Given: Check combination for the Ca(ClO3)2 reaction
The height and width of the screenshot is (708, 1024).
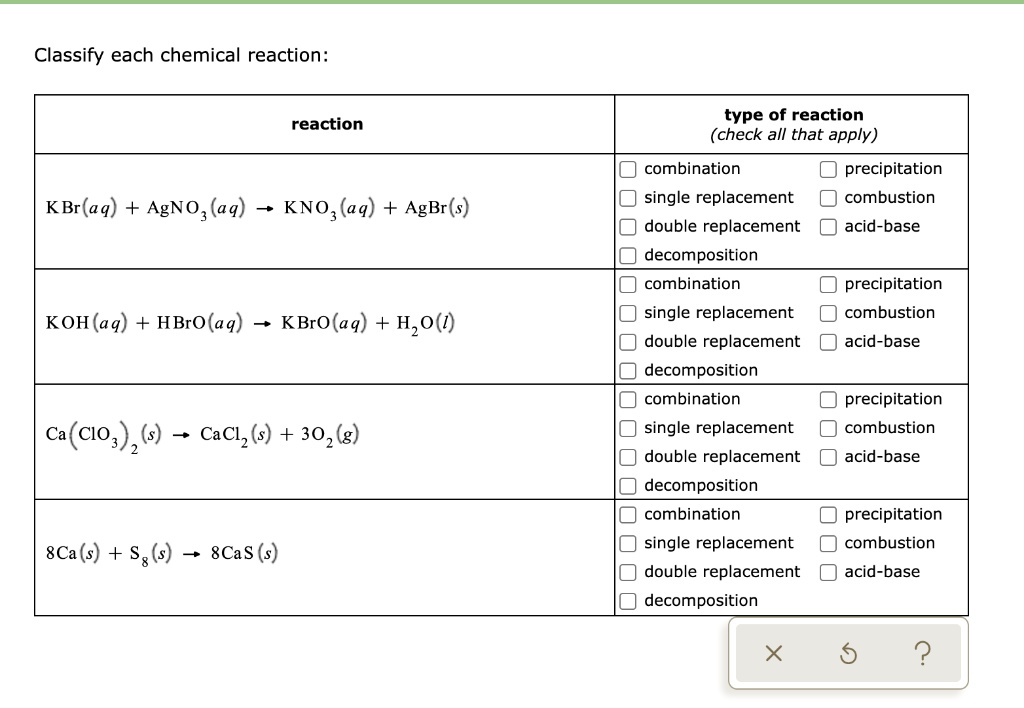Looking at the screenshot, I should click(628, 398).
